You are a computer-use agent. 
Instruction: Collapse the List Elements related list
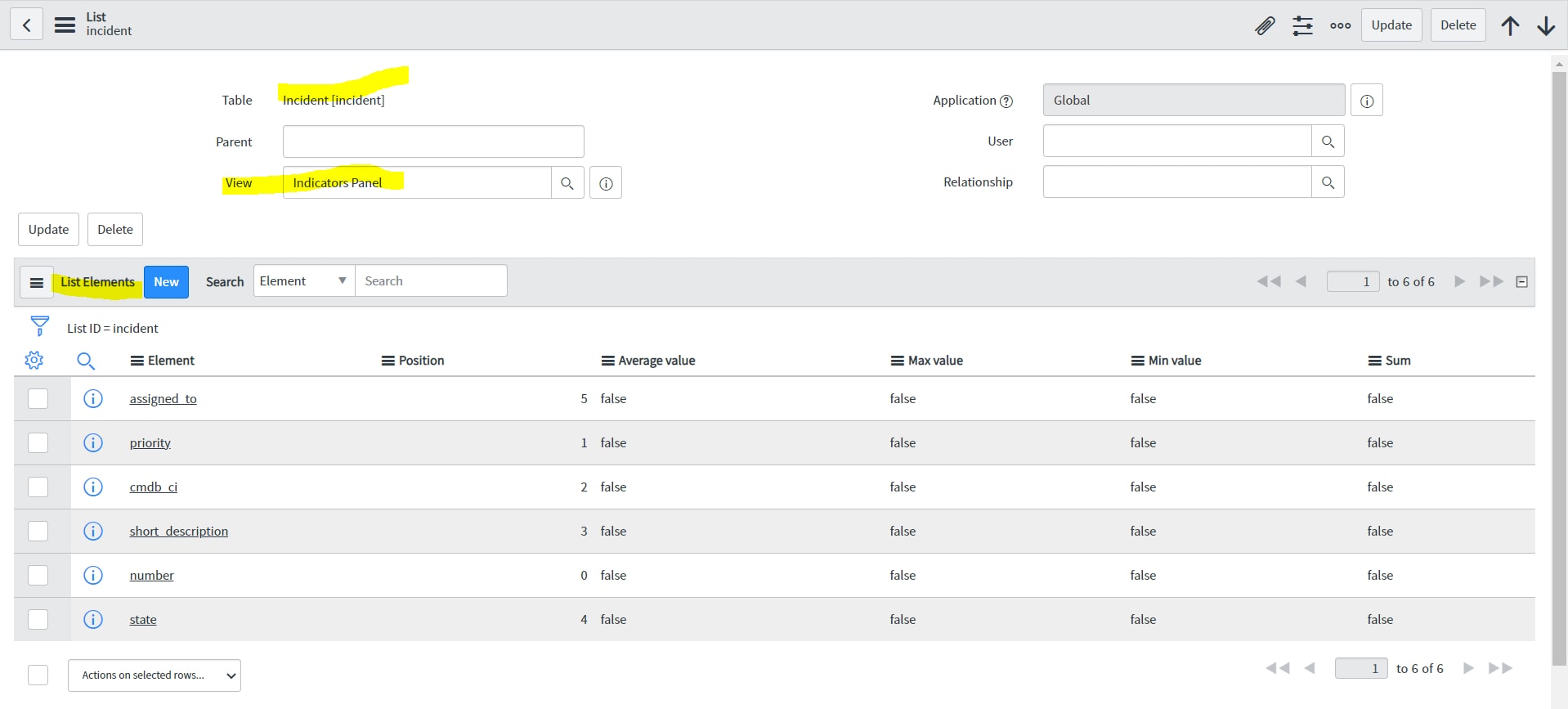(x=1521, y=281)
